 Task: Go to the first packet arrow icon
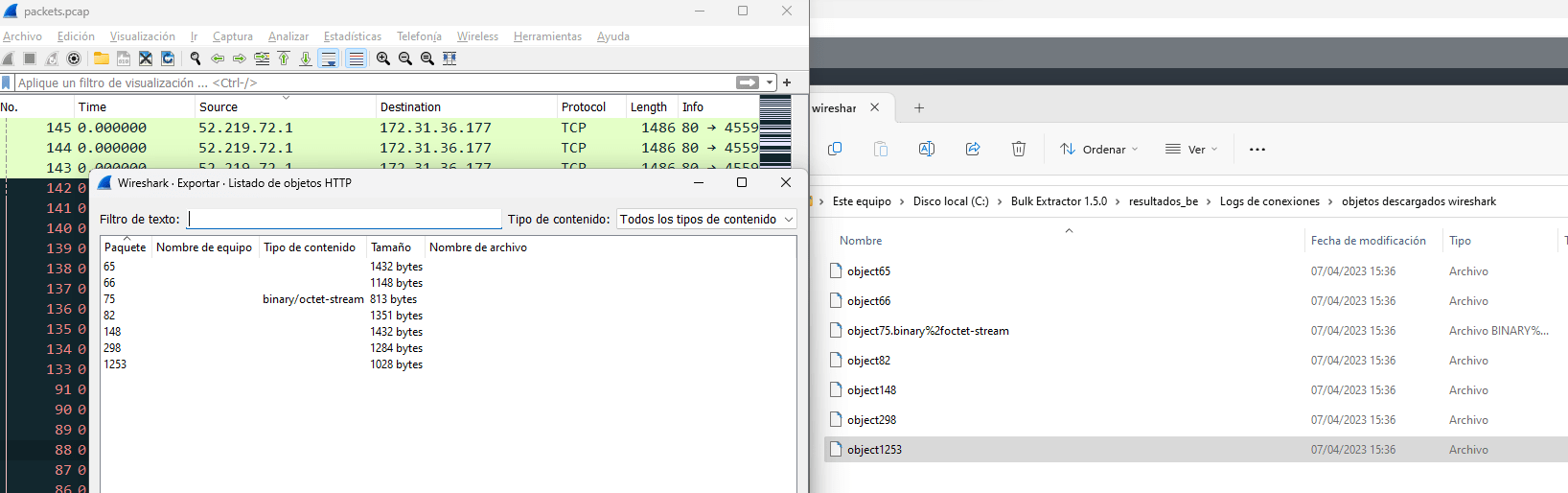tap(284, 59)
